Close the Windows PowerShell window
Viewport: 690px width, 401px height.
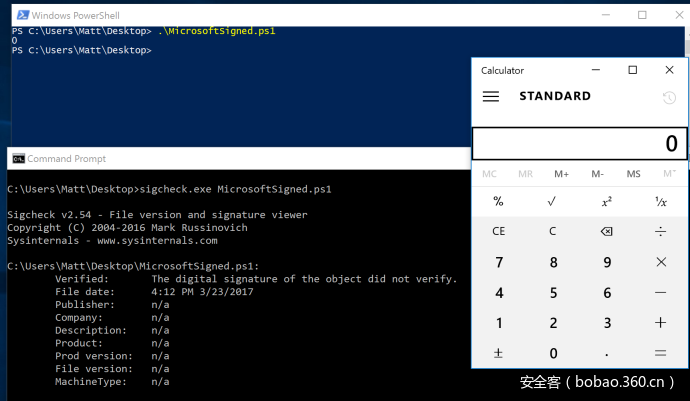[x=679, y=15]
